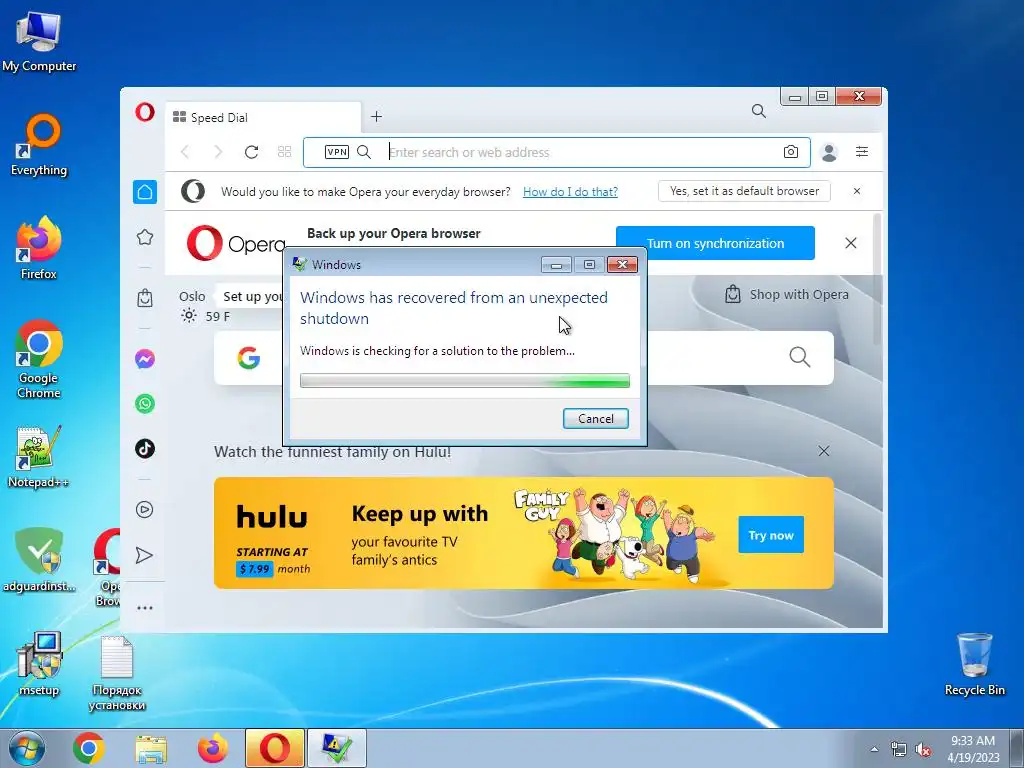Dismiss the default browser prompt bar
Viewport: 1024px width, 768px height.
tap(857, 191)
